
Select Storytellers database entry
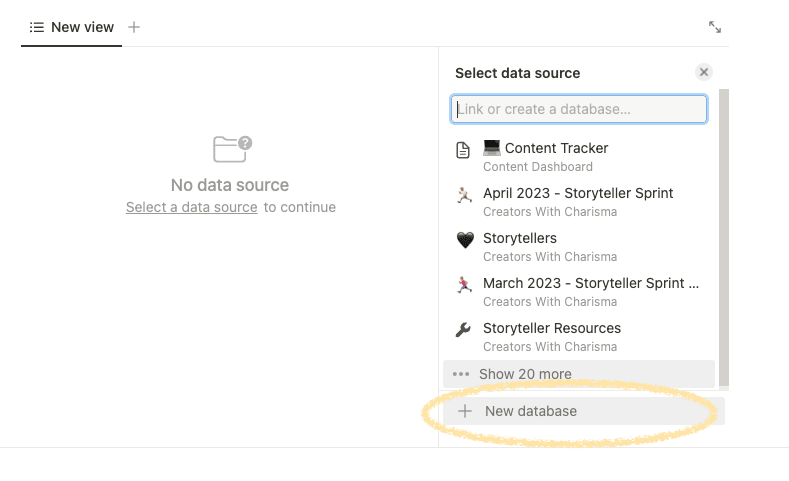[579, 247]
